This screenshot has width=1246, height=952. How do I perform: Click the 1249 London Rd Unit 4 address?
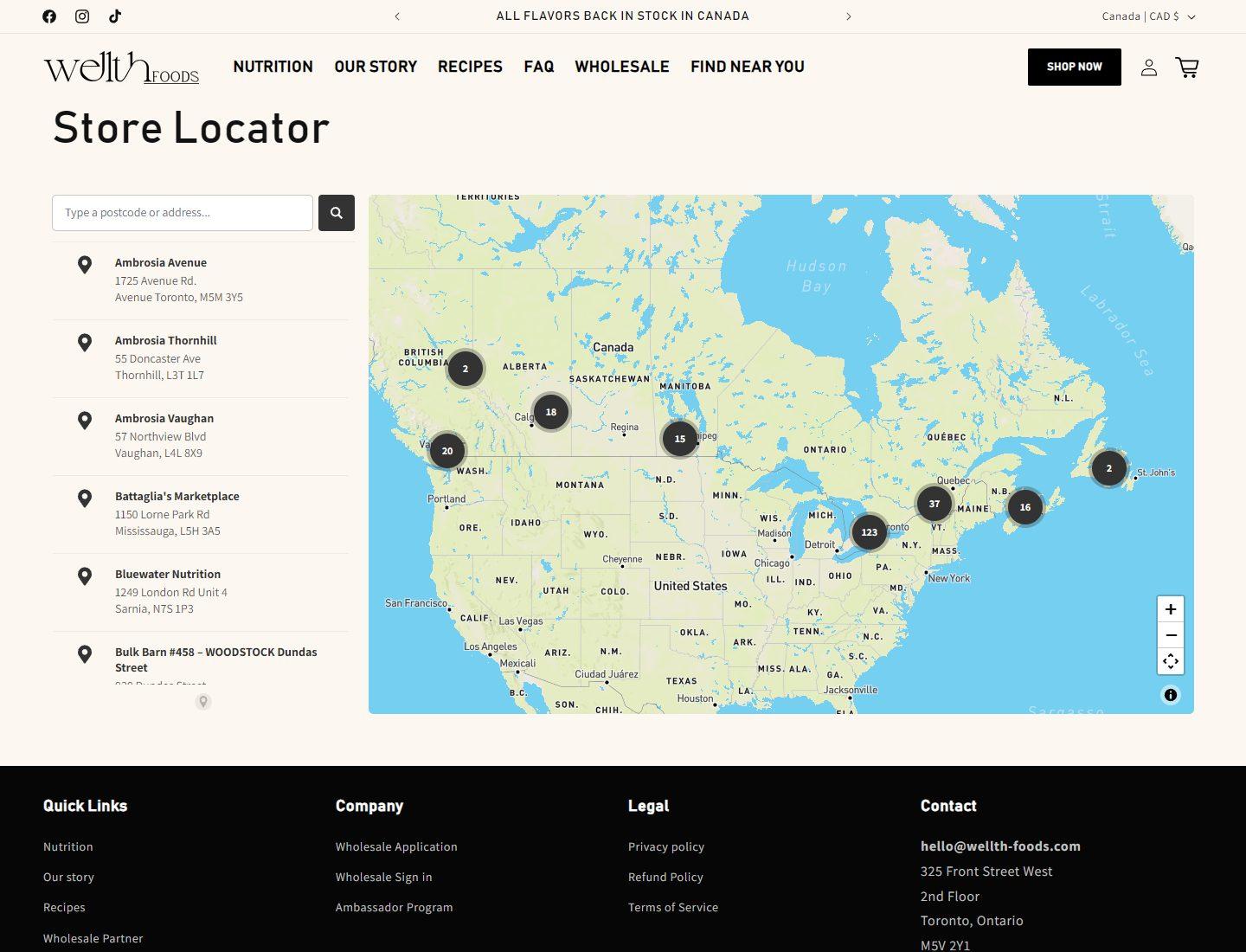[171, 592]
